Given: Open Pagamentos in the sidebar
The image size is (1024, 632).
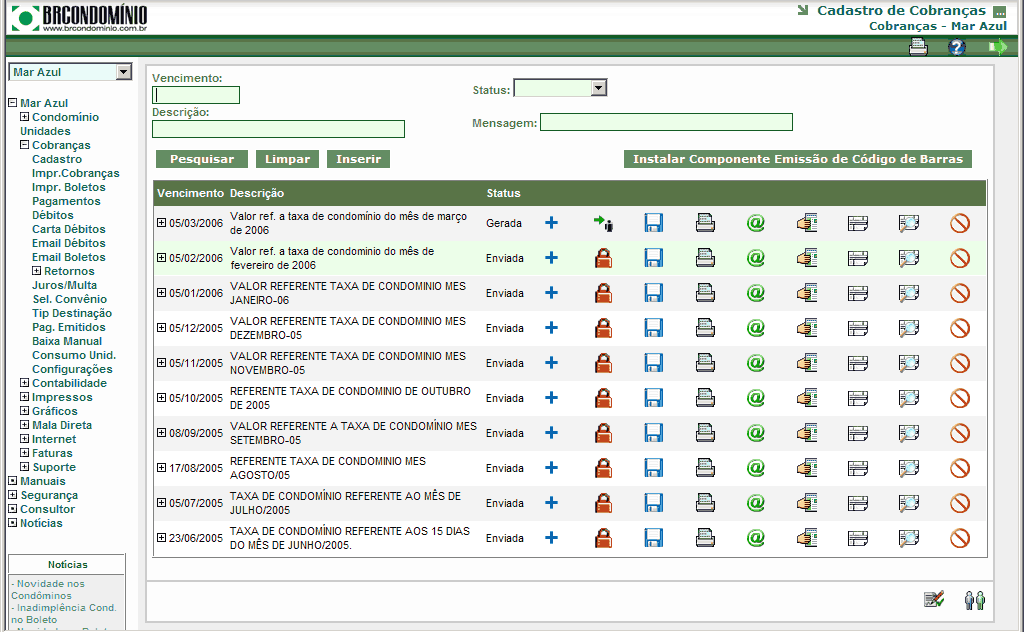Looking at the screenshot, I should click(66, 201).
